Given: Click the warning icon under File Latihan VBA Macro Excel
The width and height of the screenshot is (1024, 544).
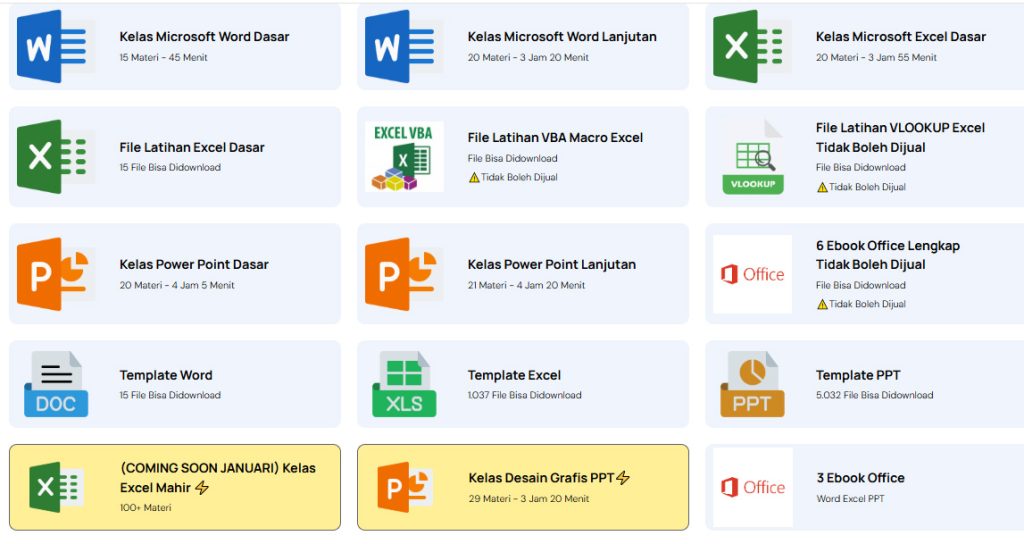Looking at the screenshot, I should [474, 178].
